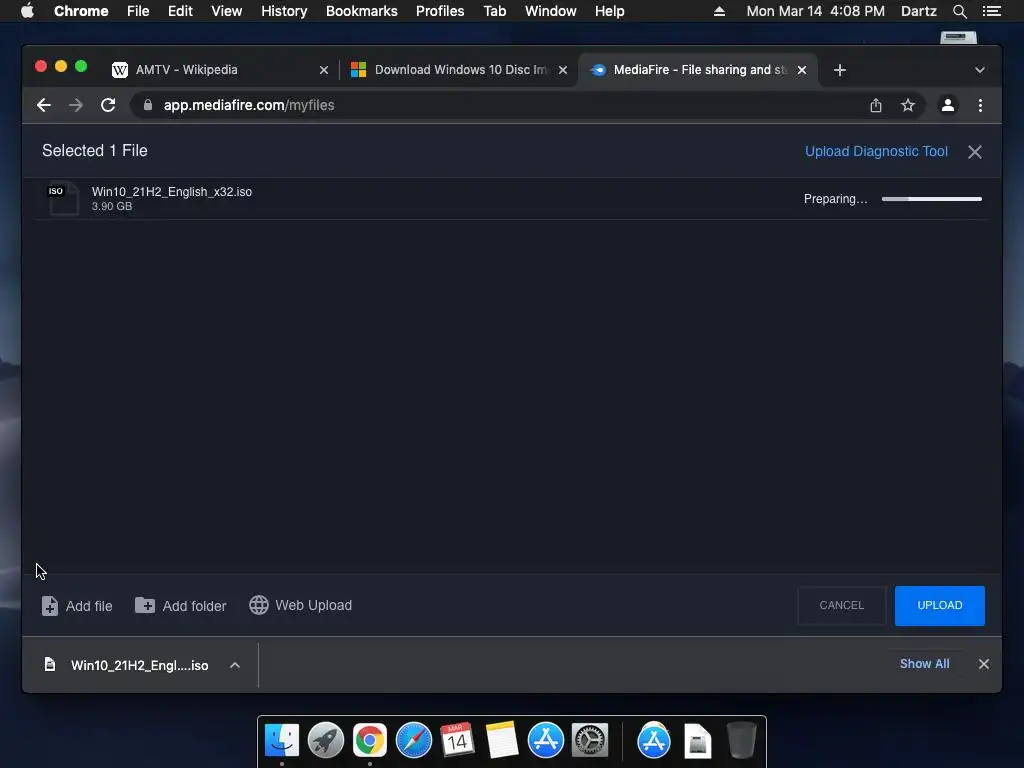Close the AMTV - Wikipedia tab
Viewport: 1024px width, 768px height.
pos(324,70)
